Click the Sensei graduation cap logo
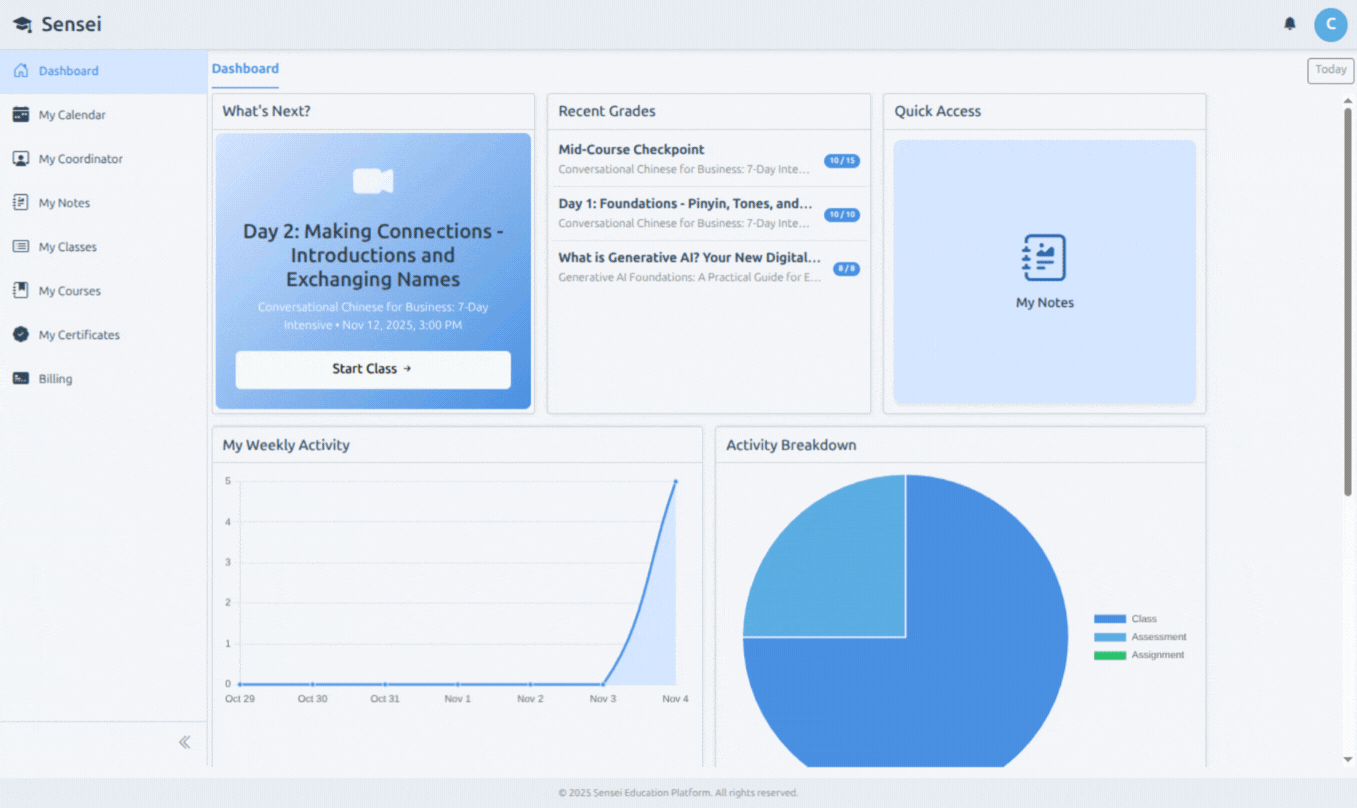The image size is (1357, 808). pos(22,23)
